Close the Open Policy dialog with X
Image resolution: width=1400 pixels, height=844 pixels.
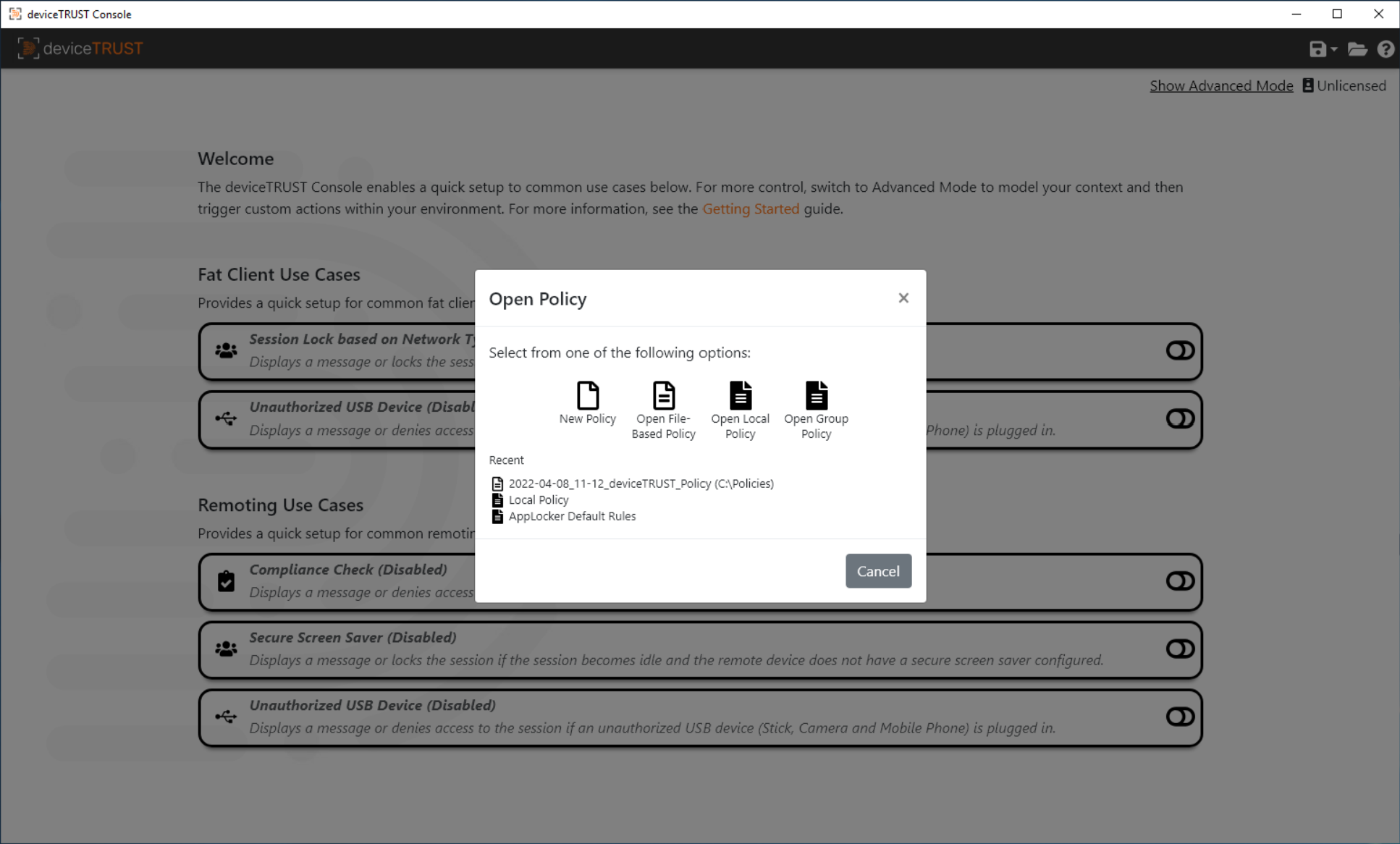tap(903, 297)
